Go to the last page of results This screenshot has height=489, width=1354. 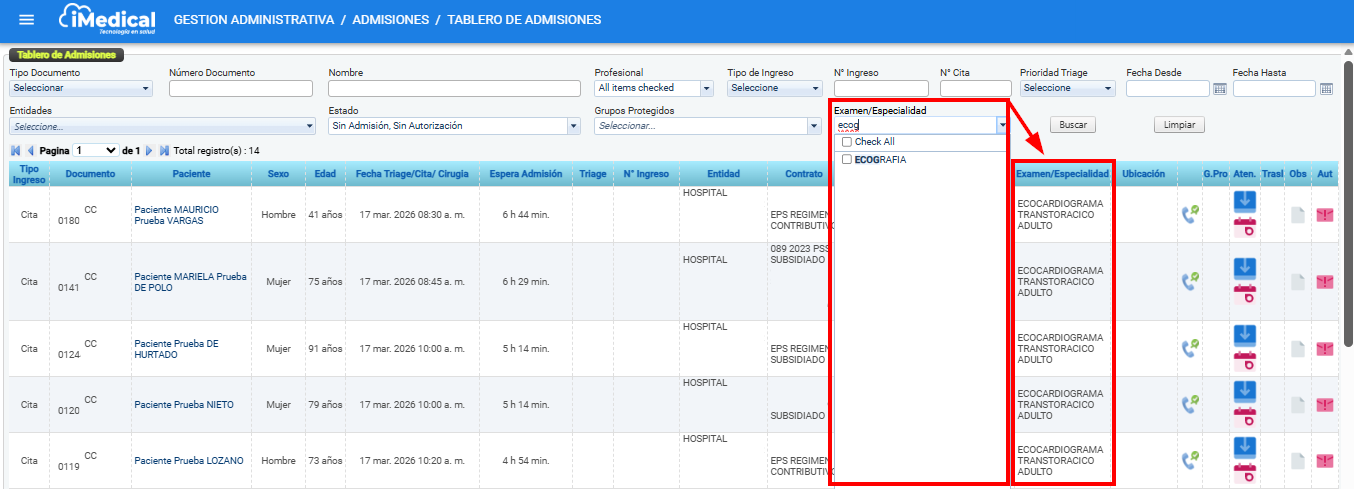click(164, 150)
